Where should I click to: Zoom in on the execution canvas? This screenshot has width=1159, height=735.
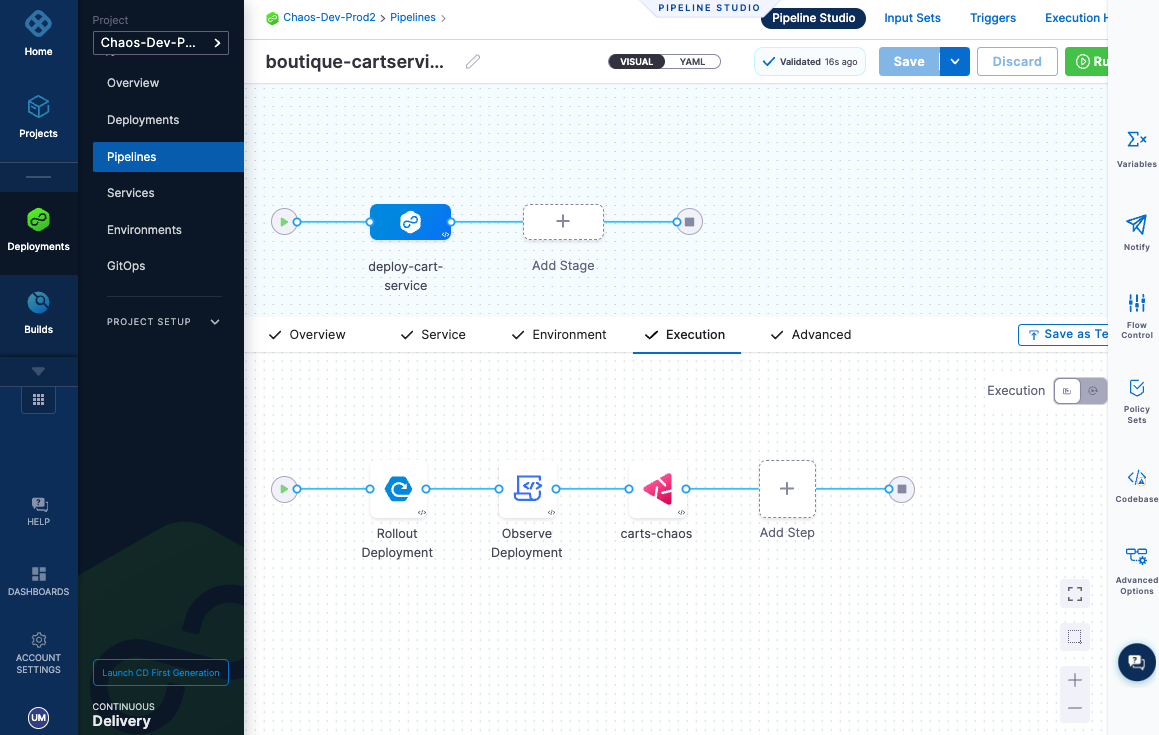point(1075,680)
